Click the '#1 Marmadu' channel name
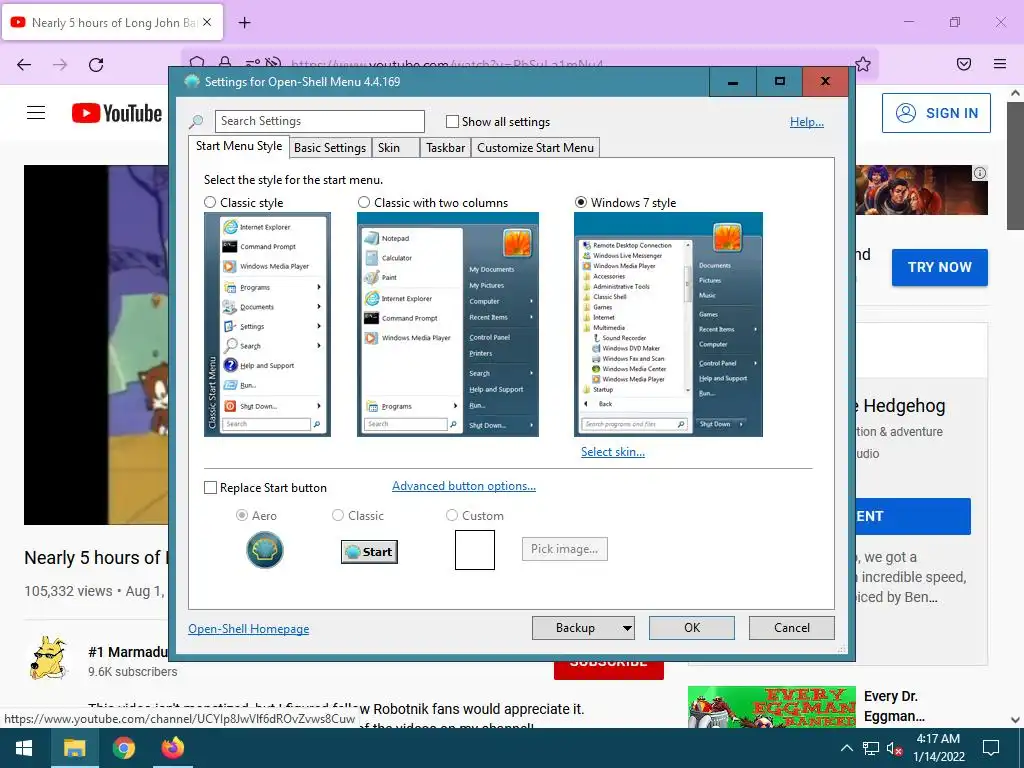The width and height of the screenshot is (1024, 768). (x=128, y=652)
